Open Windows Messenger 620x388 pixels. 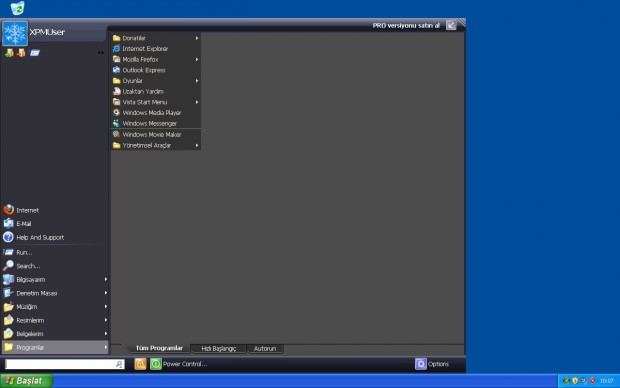point(156,123)
